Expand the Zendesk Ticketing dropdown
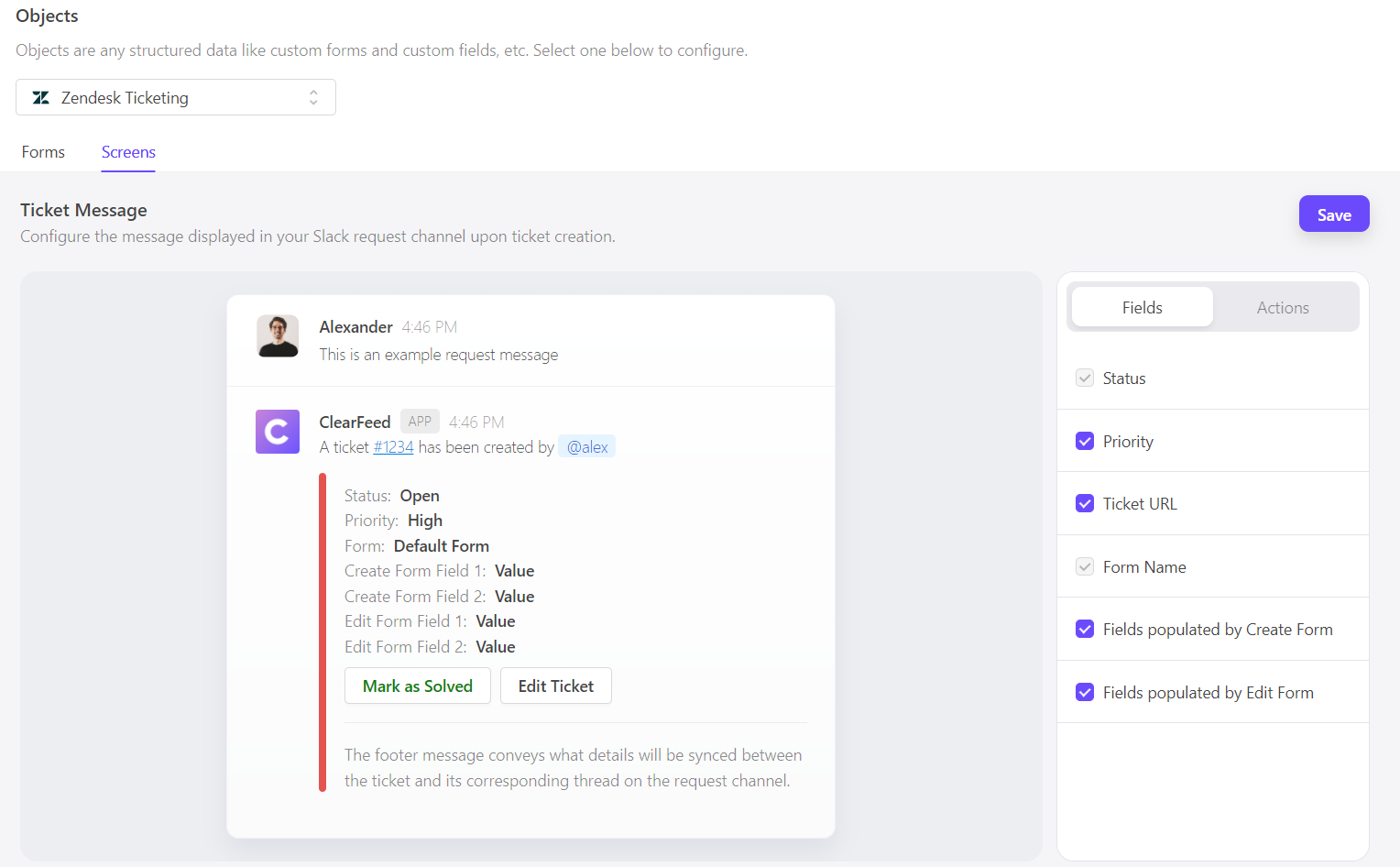This screenshot has height=867, width=1400. coord(175,98)
